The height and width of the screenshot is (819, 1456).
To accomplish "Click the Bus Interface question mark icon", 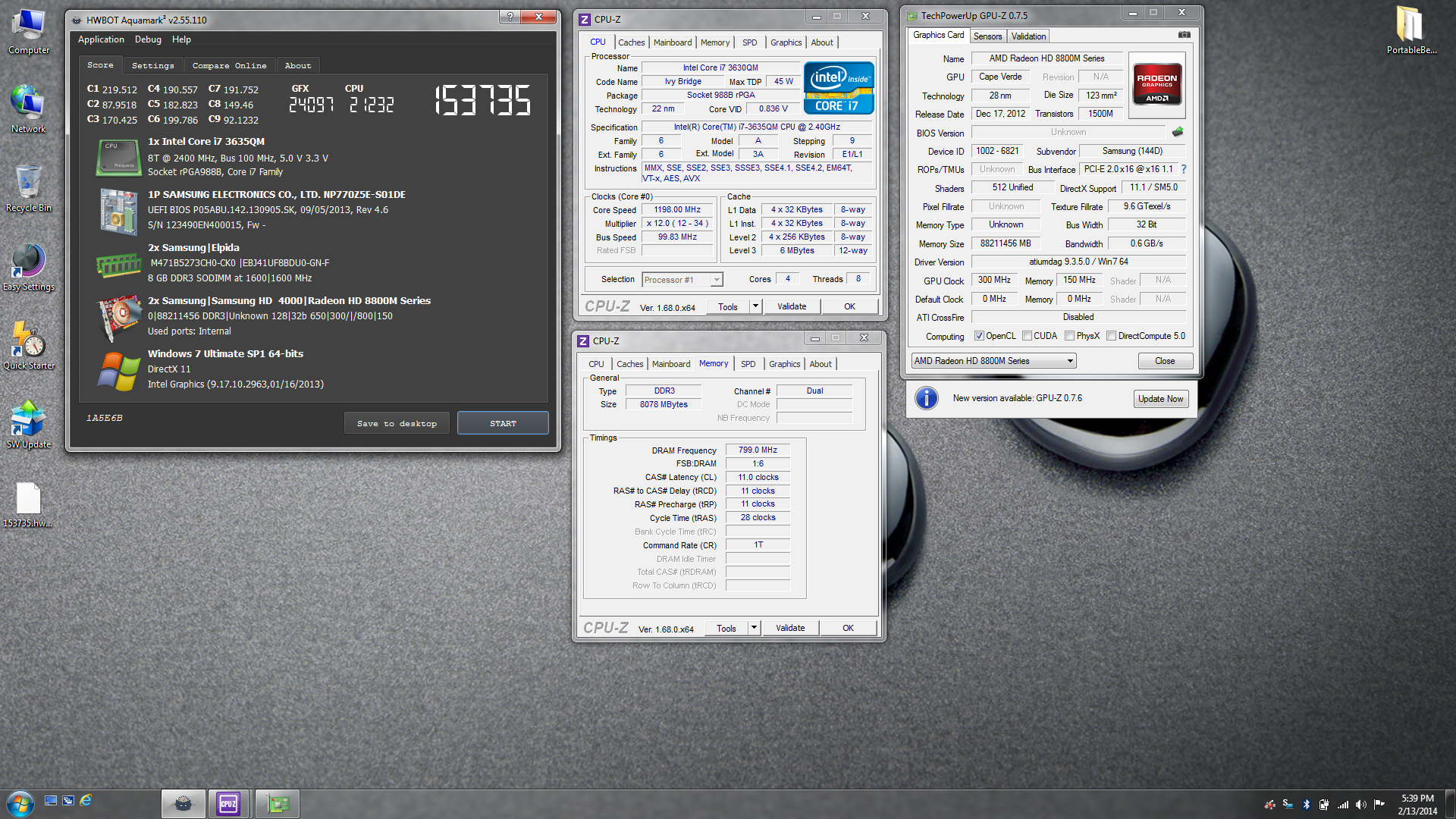I will click(1183, 169).
